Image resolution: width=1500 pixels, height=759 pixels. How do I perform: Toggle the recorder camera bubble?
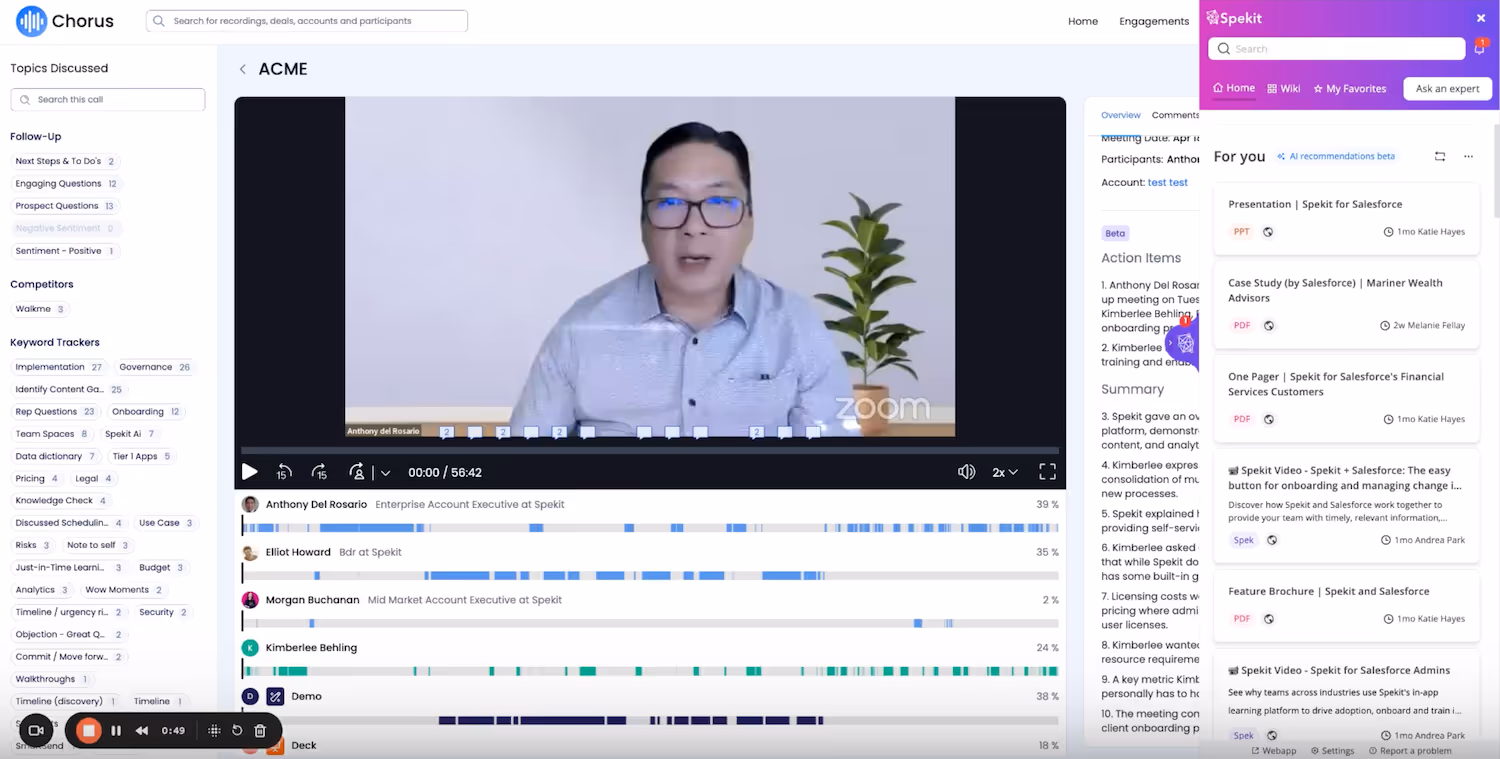click(35, 731)
